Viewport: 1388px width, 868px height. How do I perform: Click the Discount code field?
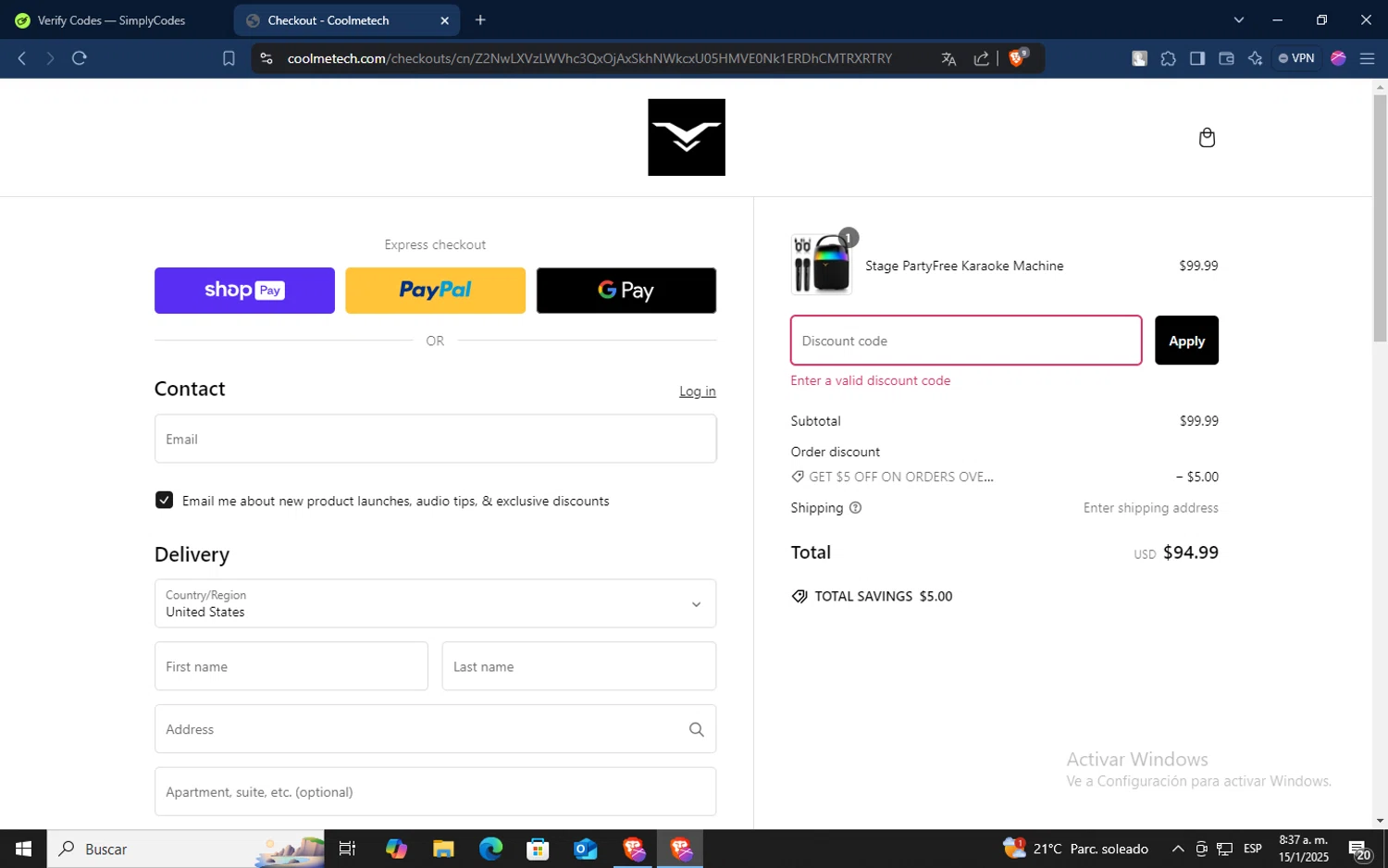pos(966,341)
